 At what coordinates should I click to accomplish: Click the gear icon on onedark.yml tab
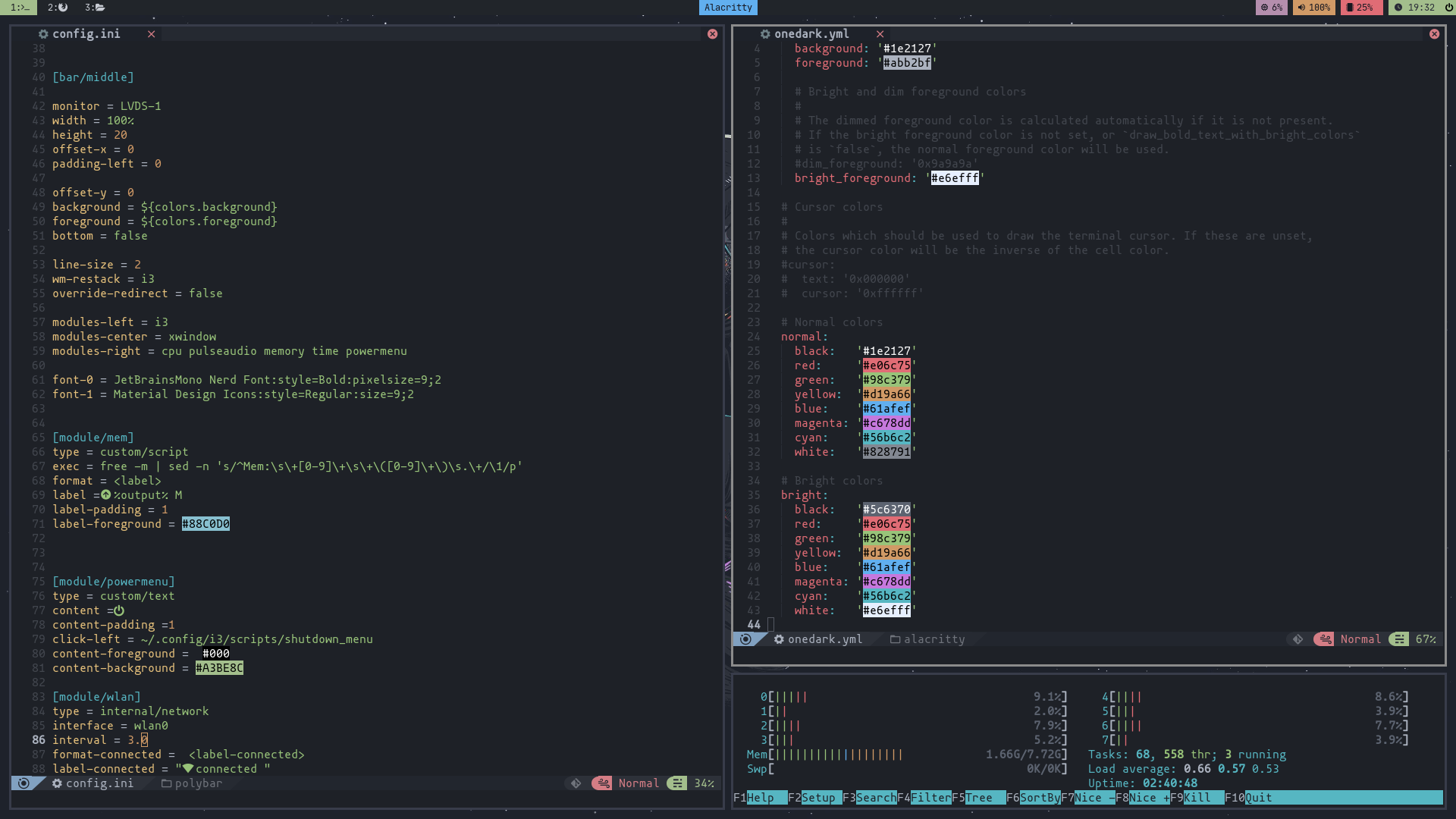(765, 34)
